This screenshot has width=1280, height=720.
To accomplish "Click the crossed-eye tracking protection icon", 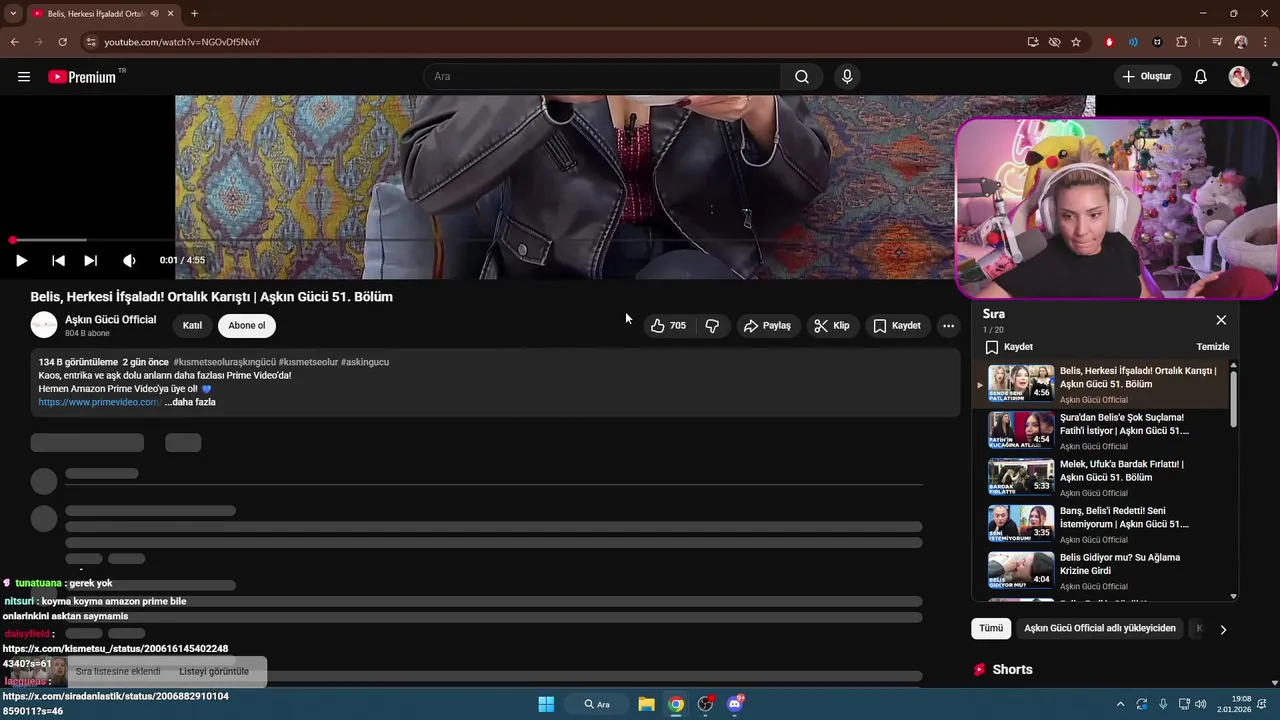I will click(x=1054, y=42).
